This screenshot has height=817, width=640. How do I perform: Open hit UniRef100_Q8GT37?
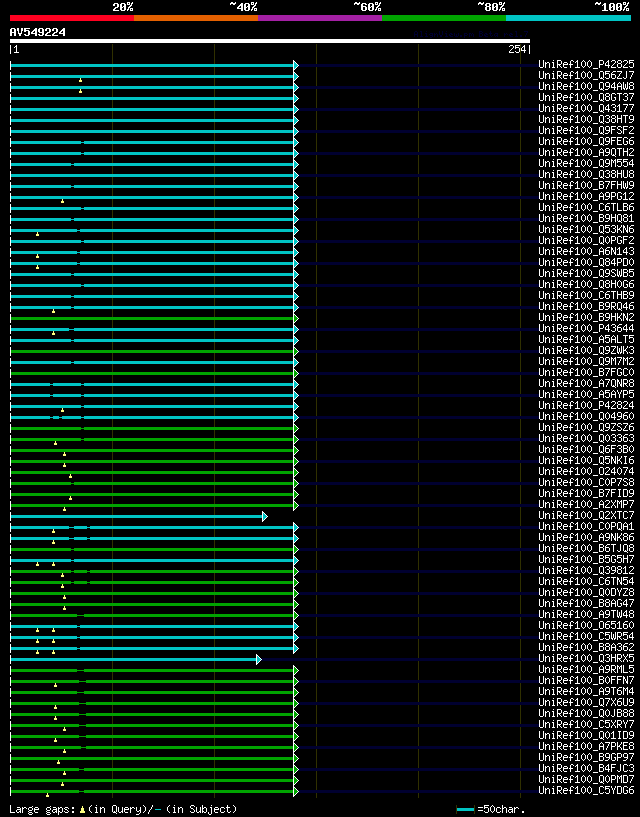[x=586, y=97]
